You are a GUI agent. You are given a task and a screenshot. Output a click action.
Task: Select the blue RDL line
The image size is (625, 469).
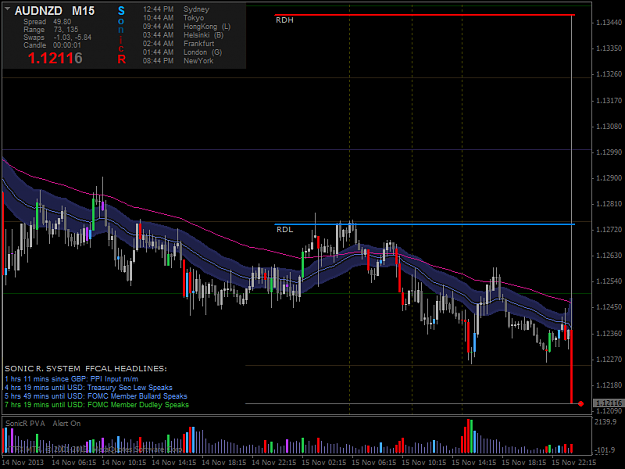pos(425,224)
